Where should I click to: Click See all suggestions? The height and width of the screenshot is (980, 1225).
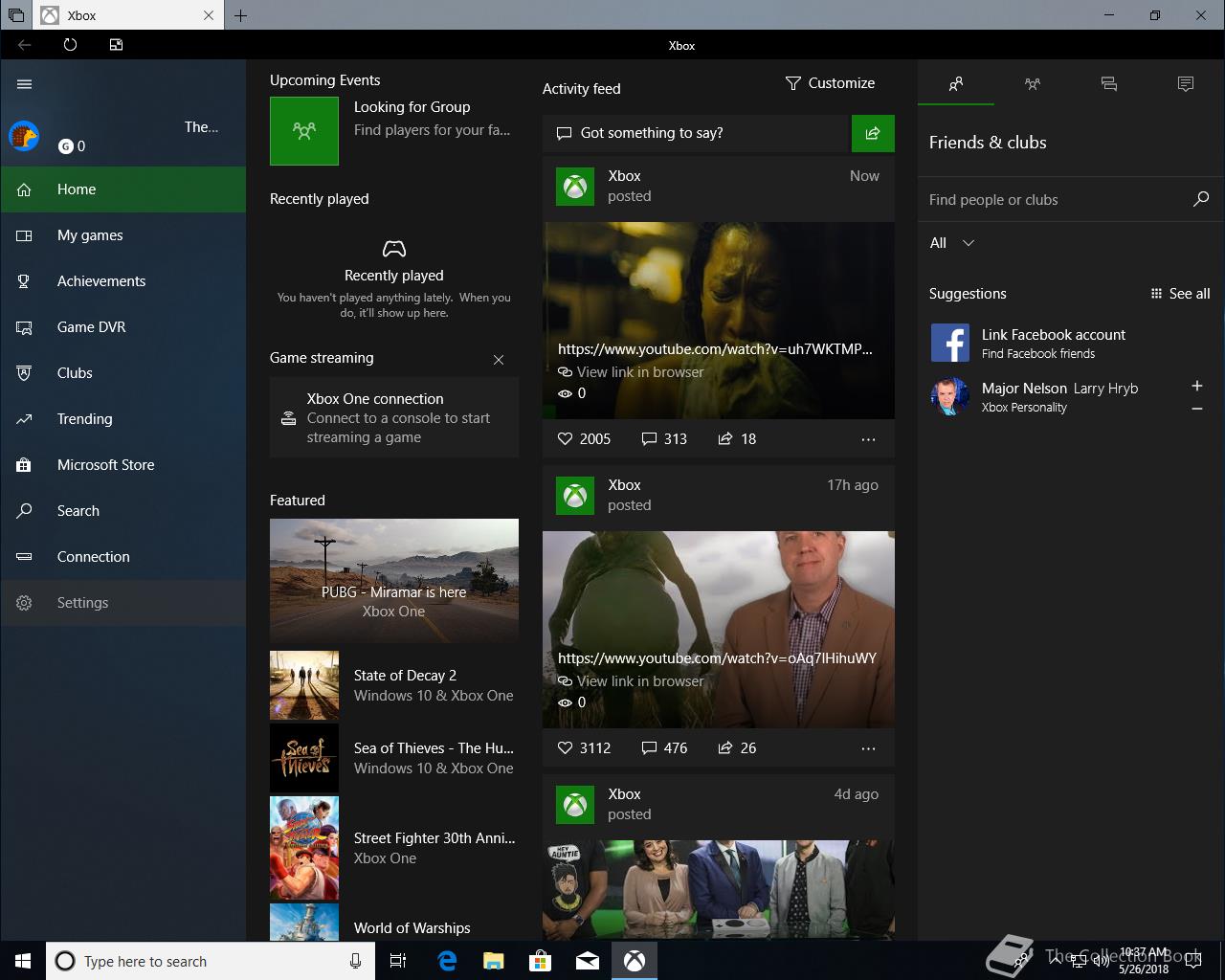pos(1180,294)
